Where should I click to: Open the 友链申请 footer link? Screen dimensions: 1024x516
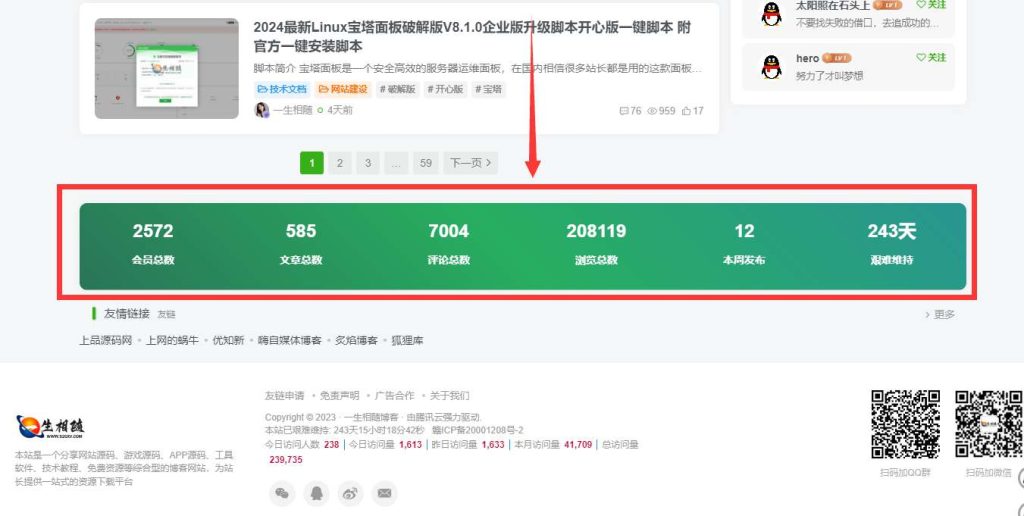(285, 396)
